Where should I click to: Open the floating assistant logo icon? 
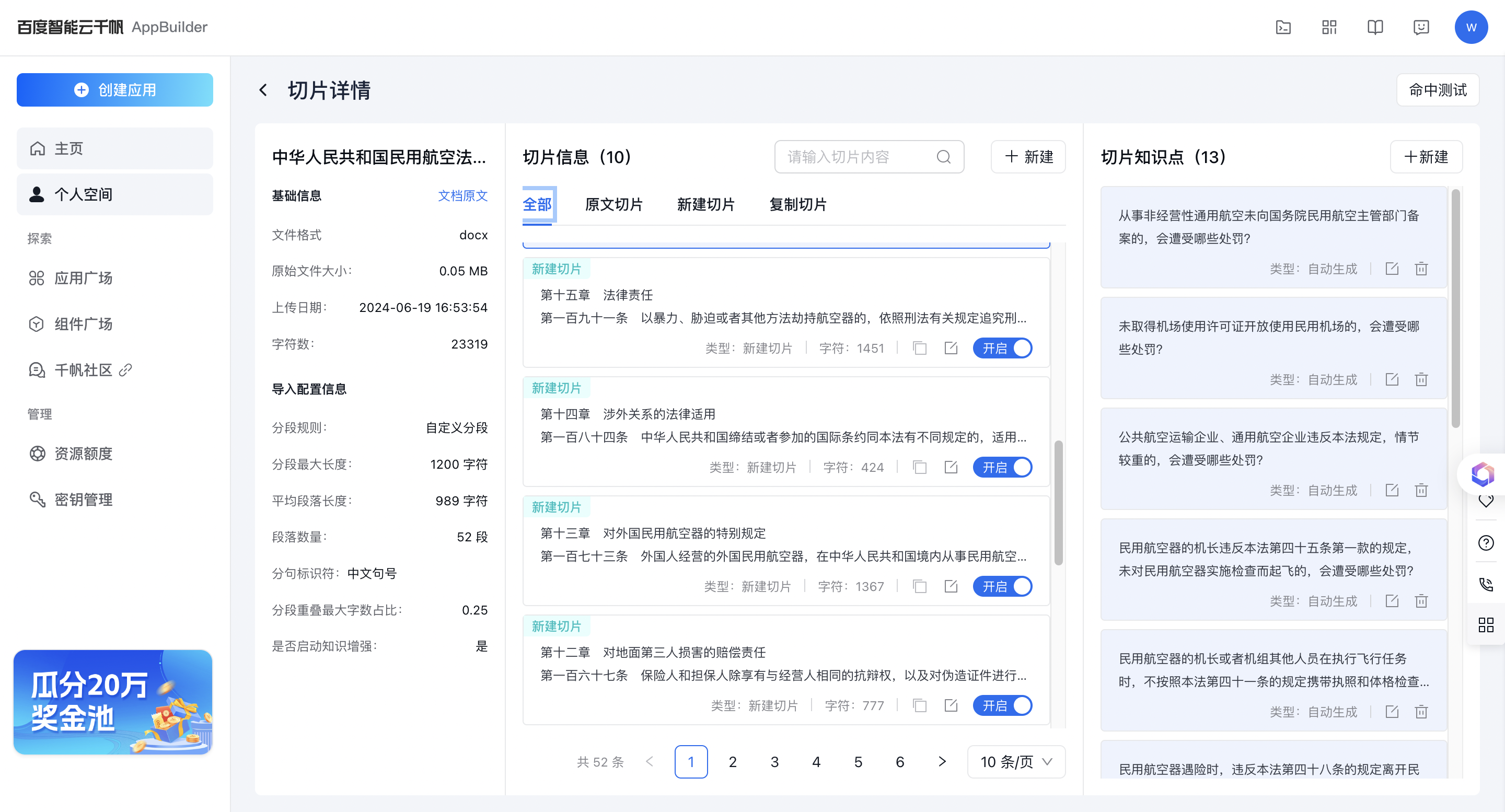(x=1483, y=474)
